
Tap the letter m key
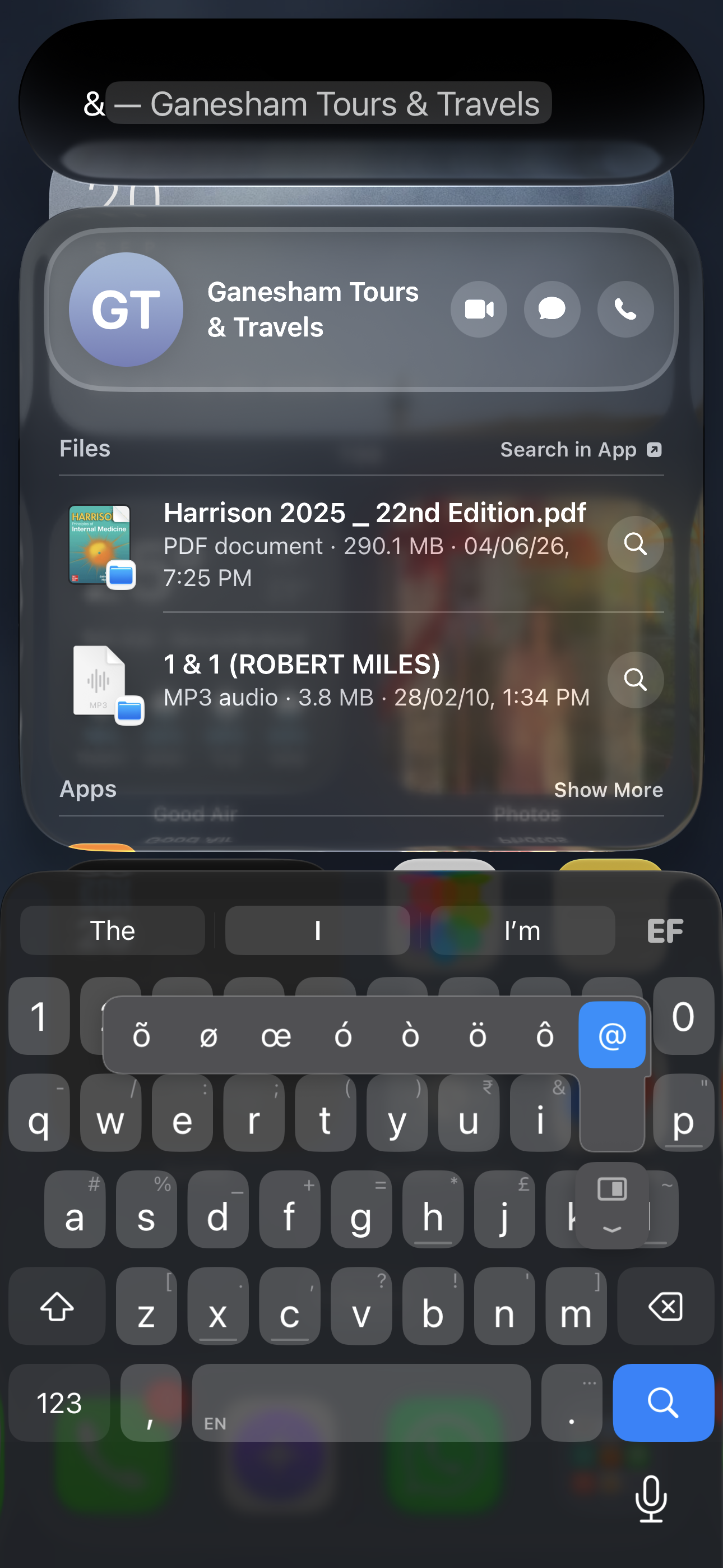click(576, 1306)
